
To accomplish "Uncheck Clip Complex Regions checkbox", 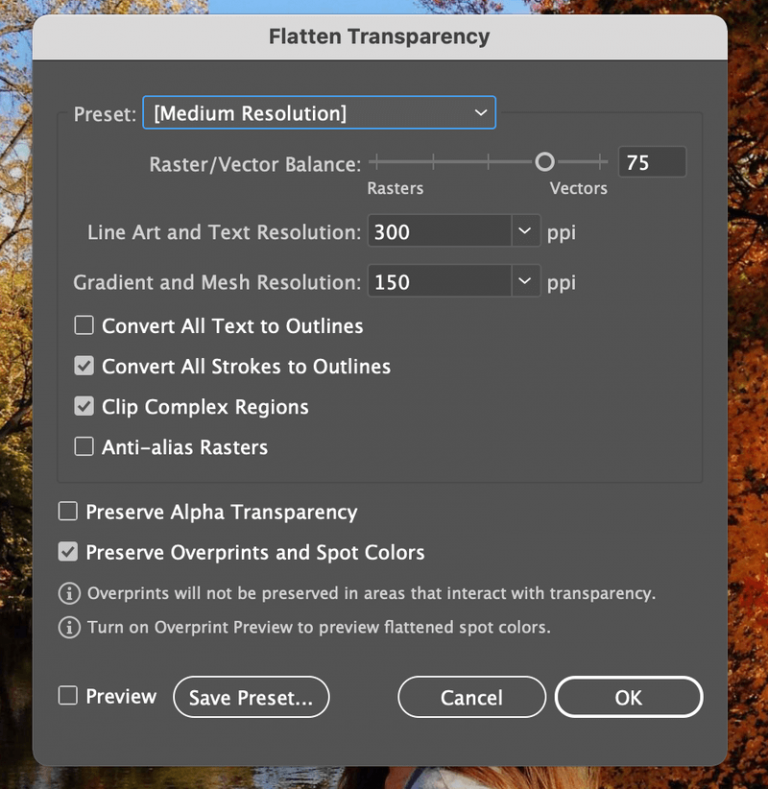I will coord(84,406).
